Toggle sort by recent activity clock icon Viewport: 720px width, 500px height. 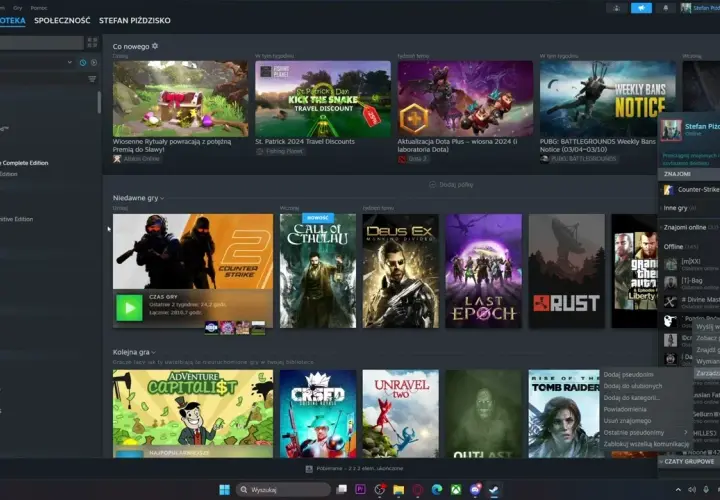point(83,62)
